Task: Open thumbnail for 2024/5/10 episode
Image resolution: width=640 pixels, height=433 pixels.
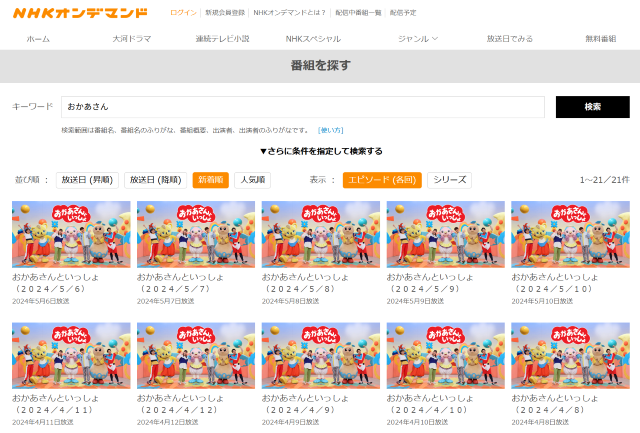Action: tap(571, 234)
